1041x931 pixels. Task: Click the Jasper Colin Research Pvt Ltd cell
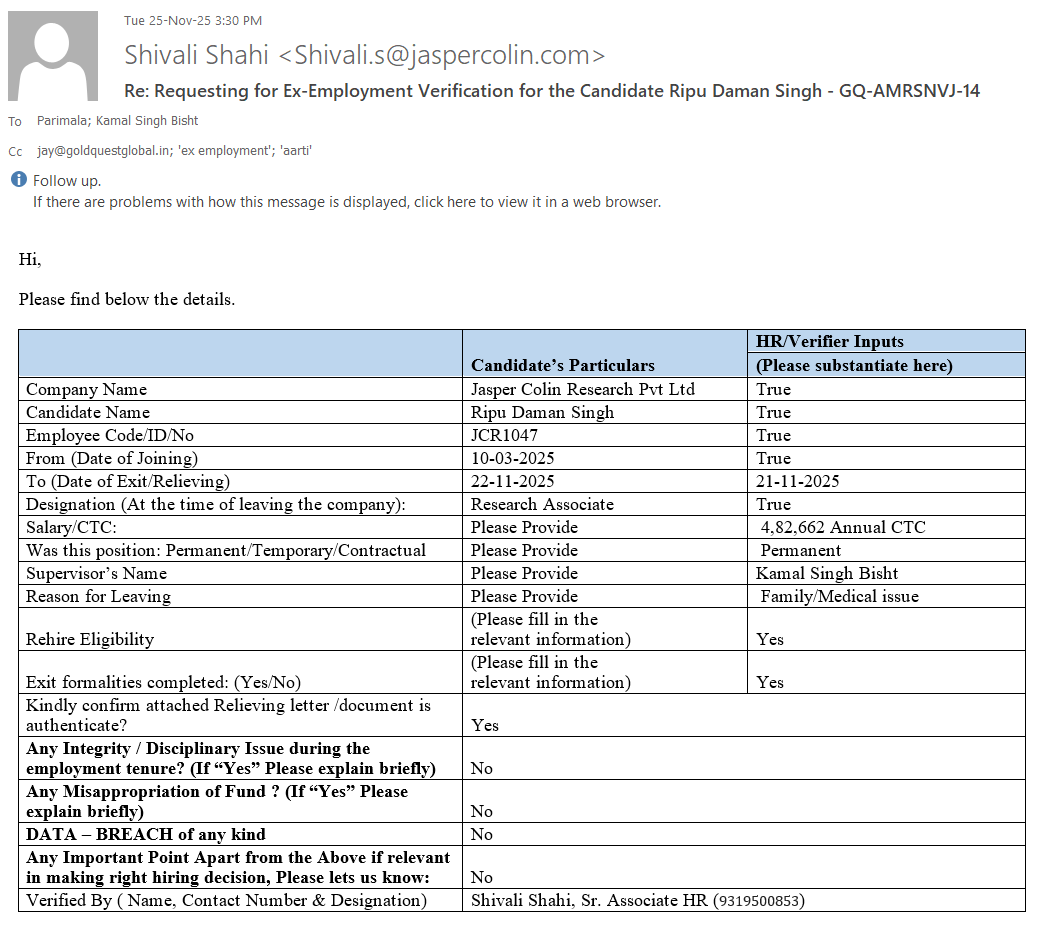point(605,389)
